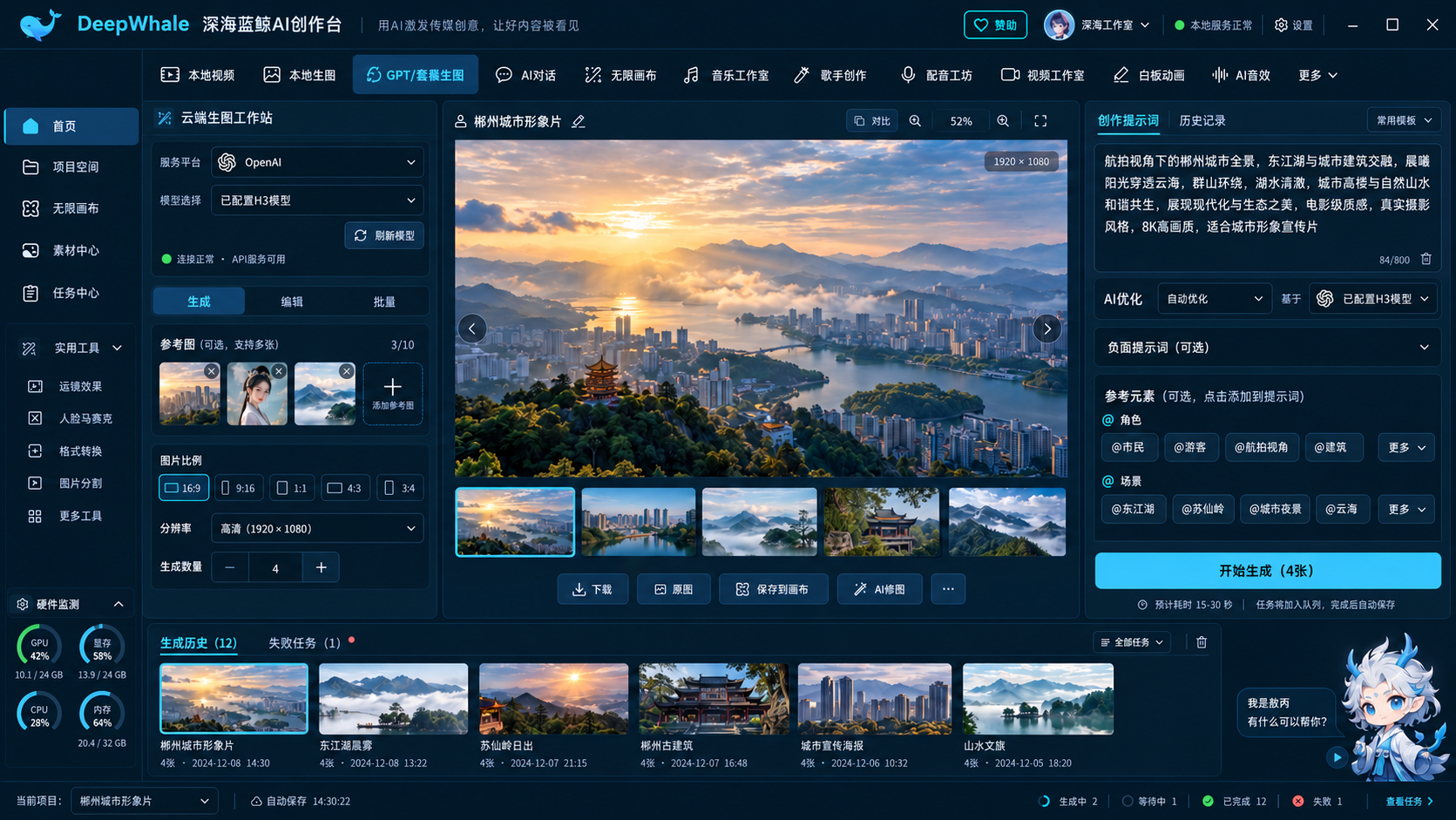This screenshot has height=820, width=1456.
Task: Click the zoom in magnifier icon
Action: point(1003,121)
